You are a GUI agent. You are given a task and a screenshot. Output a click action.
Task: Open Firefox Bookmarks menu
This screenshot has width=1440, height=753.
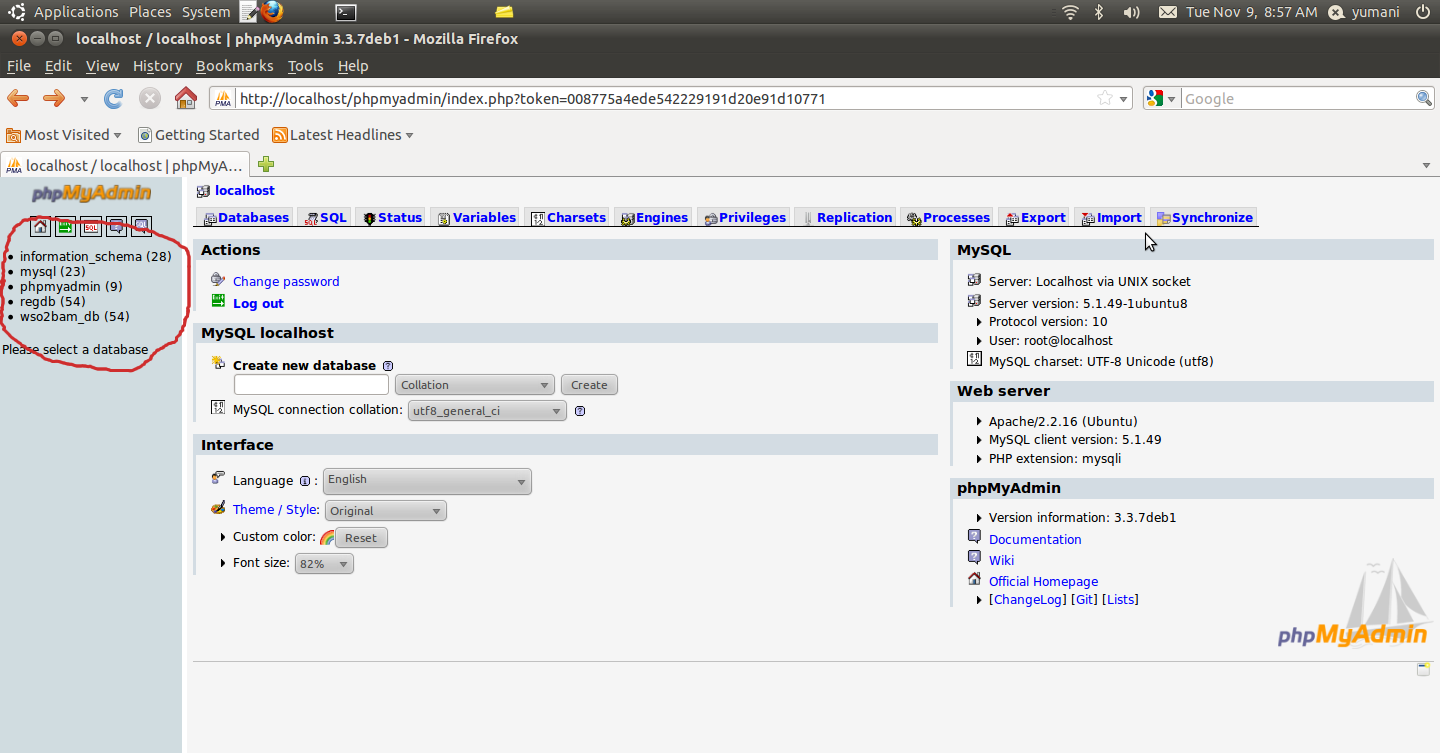click(x=234, y=66)
